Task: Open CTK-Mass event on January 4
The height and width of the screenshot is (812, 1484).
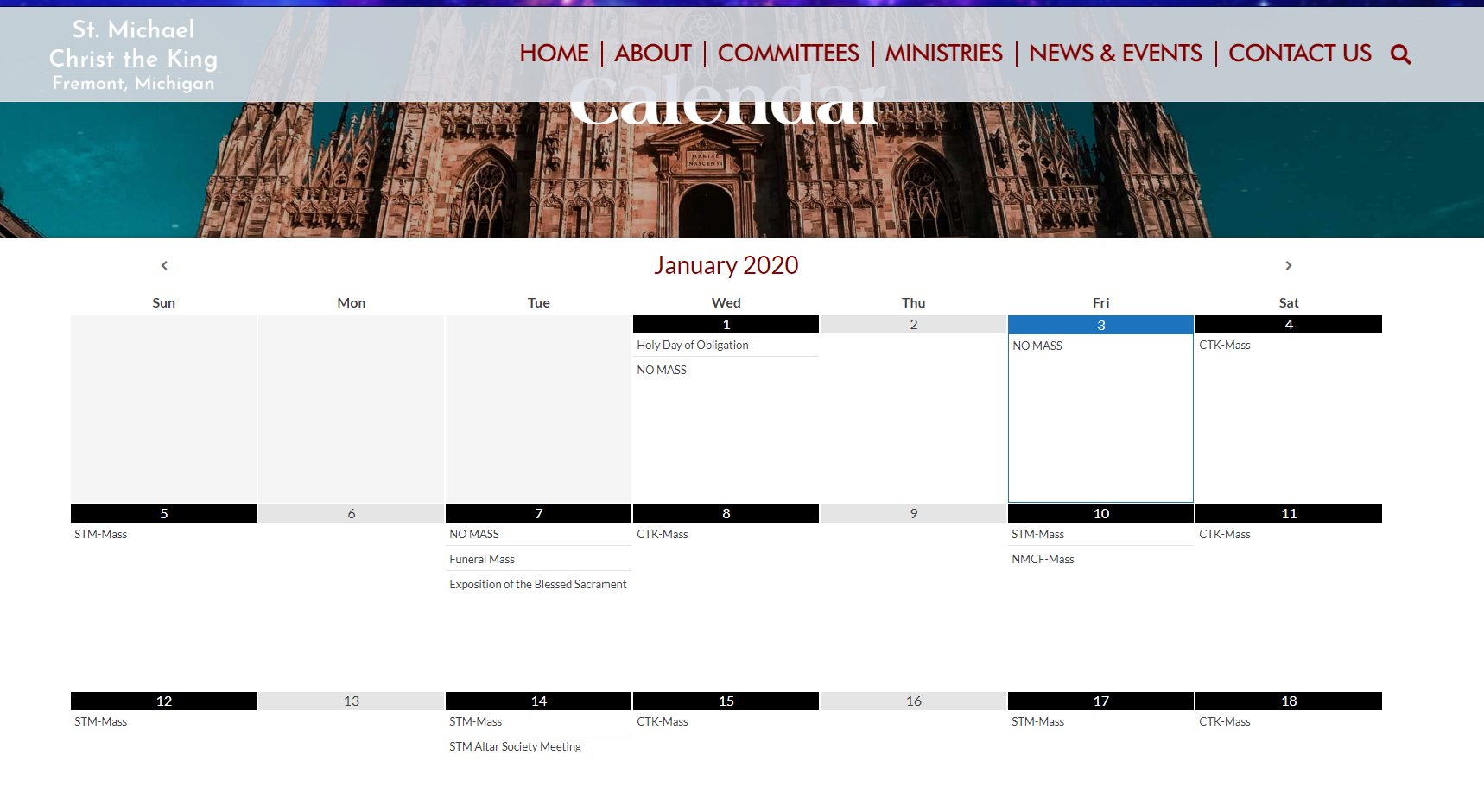Action: (1224, 345)
